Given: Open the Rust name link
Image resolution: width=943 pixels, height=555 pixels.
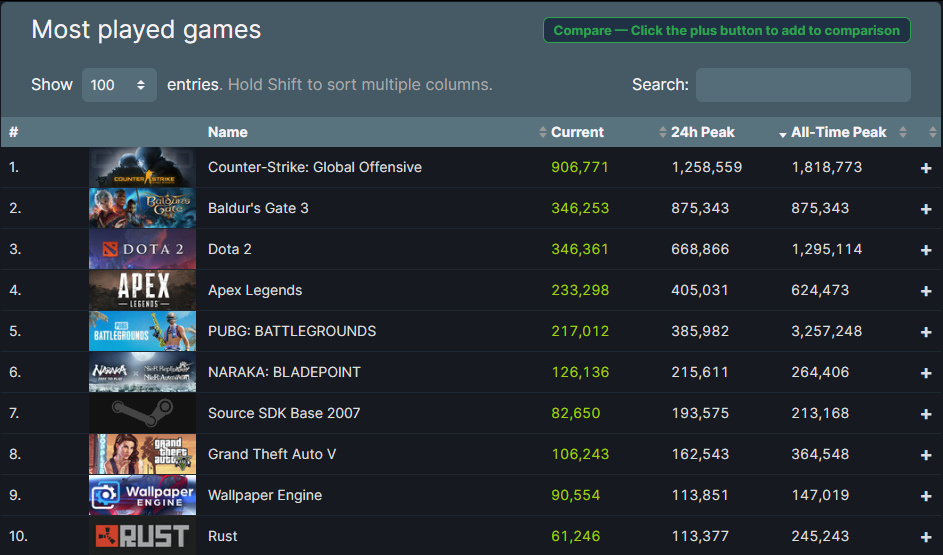Looking at the screenshot, I should (223, 536).
